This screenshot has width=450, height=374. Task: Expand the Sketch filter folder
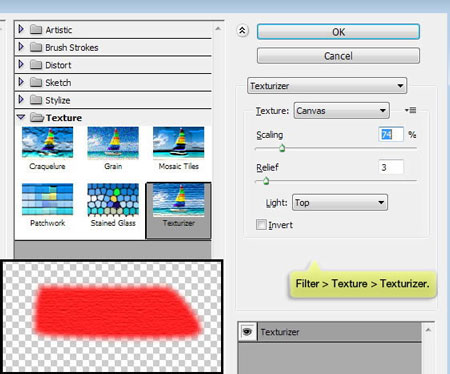(x=21, y=82)
